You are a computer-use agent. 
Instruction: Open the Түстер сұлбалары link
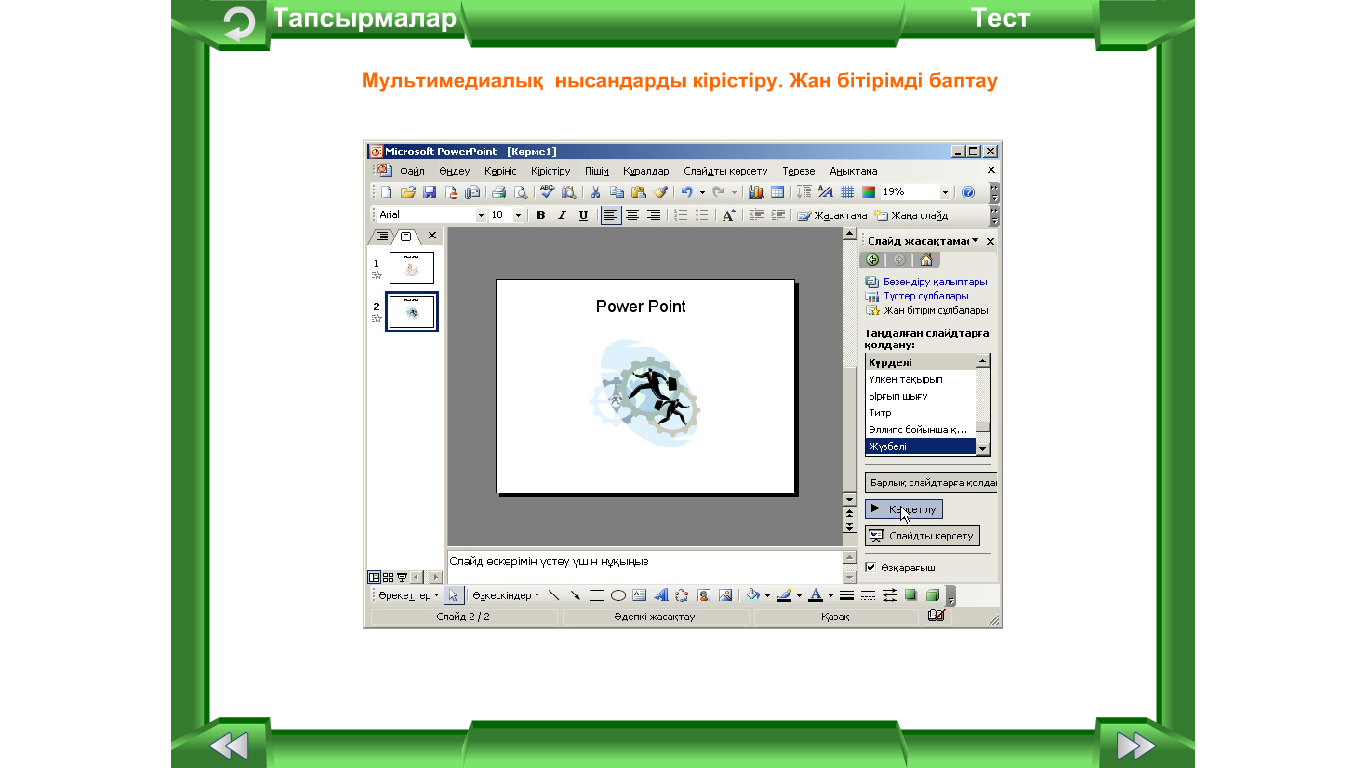(926, 296)
